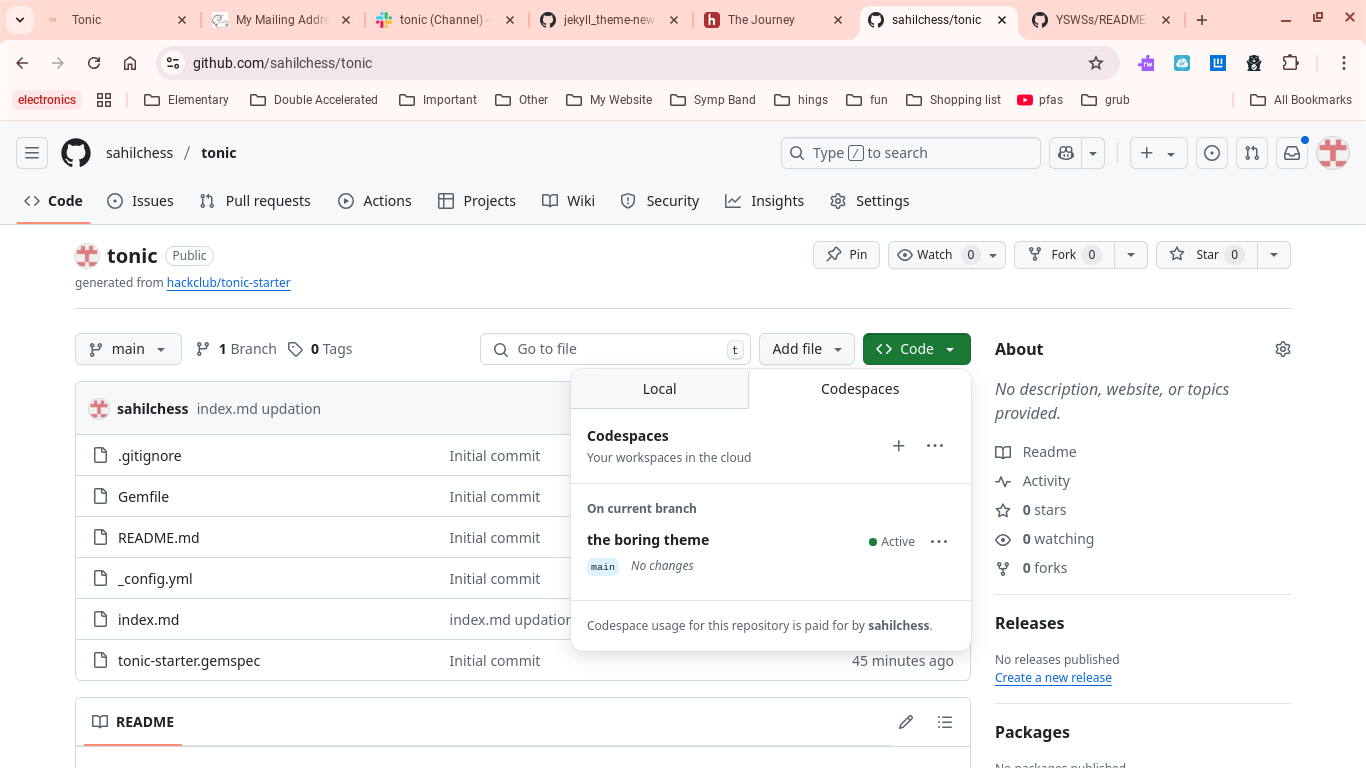Pin the tonic repository
1366x768 pixels.
pos(847,255)
